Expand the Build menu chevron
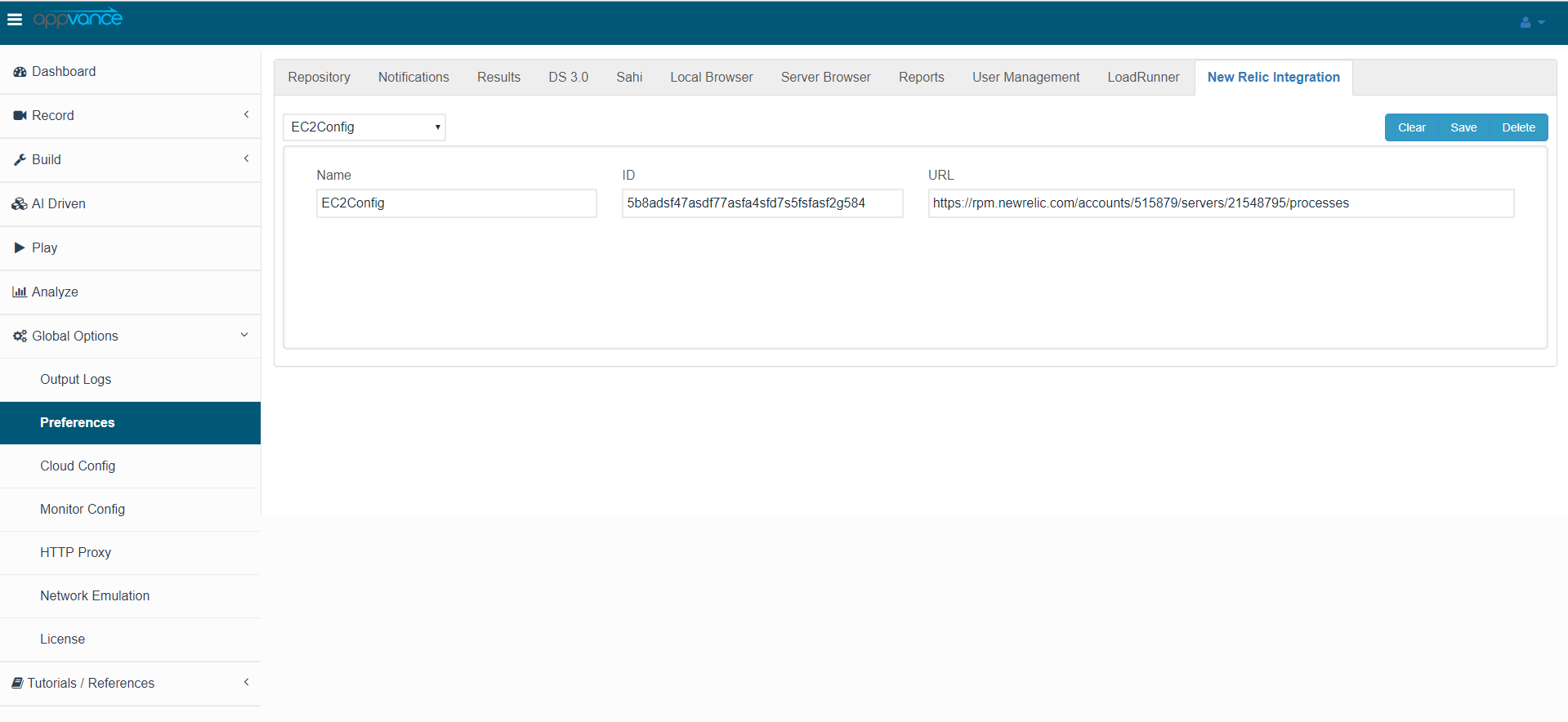Screen dimensions: 1568x722 [246, 158]
